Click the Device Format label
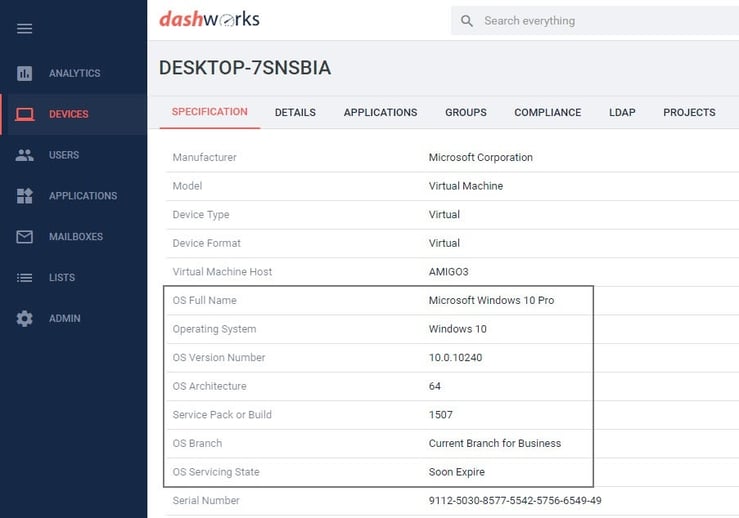Viewport: 739px width, 518px height. click(x=206, y=243)
